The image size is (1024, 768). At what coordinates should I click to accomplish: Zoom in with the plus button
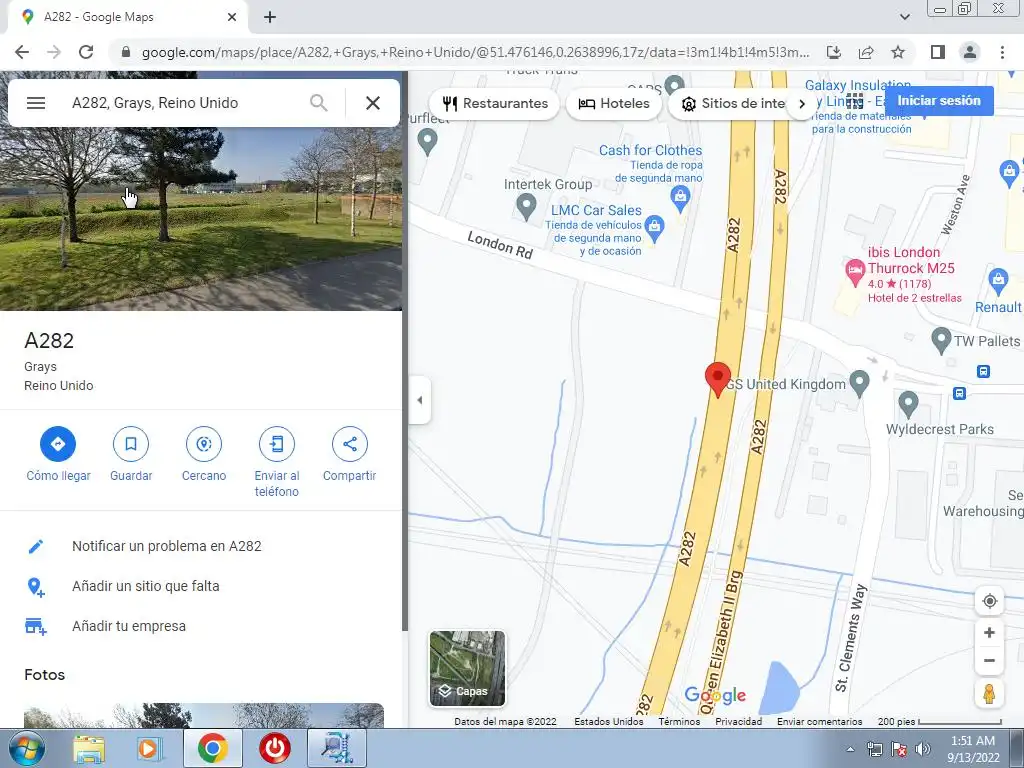(x=989, y=632)
